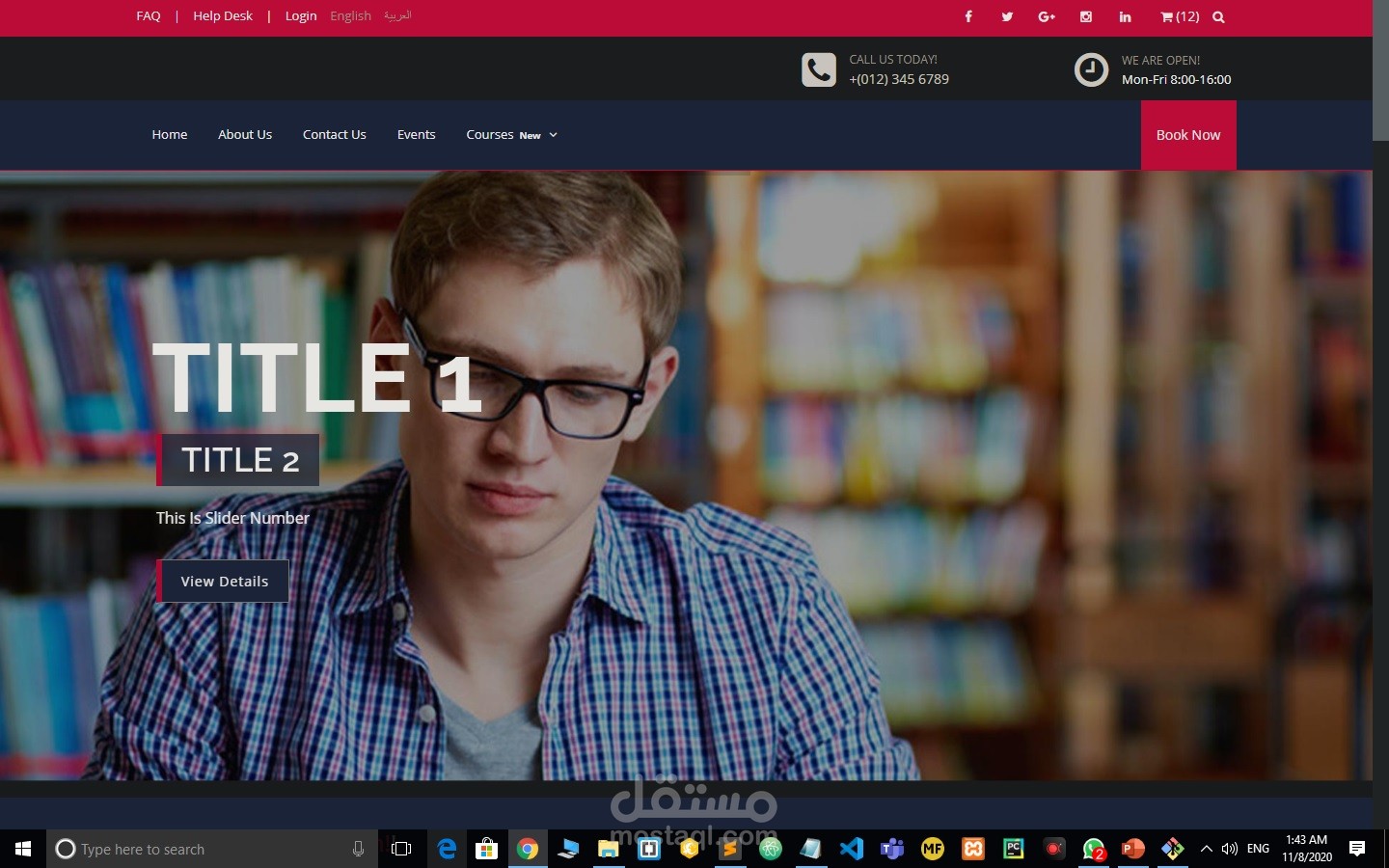This screenshot has height=868, width=1389.
Task: Open the Contact Us page
Action: (335, 135)
